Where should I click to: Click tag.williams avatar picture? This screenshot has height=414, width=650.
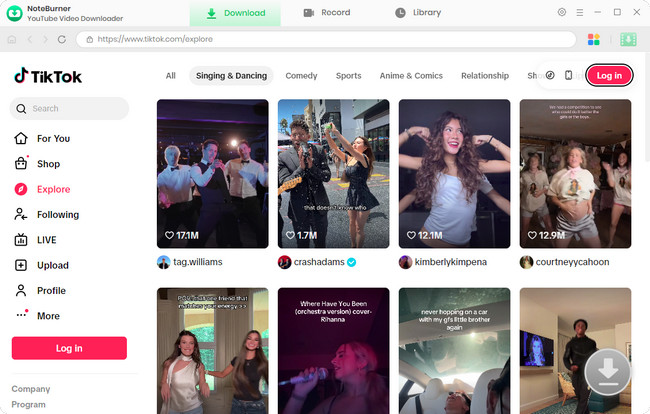[164, 262]
